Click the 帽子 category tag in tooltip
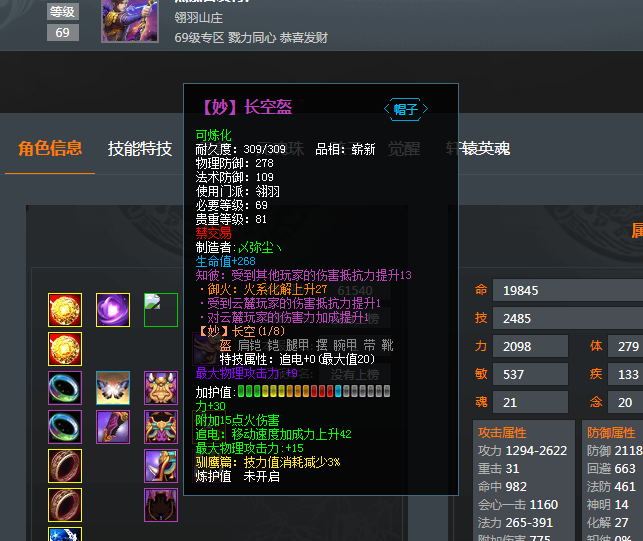The height and width of the screenshot is (541, 643). (x=406, y=109)
